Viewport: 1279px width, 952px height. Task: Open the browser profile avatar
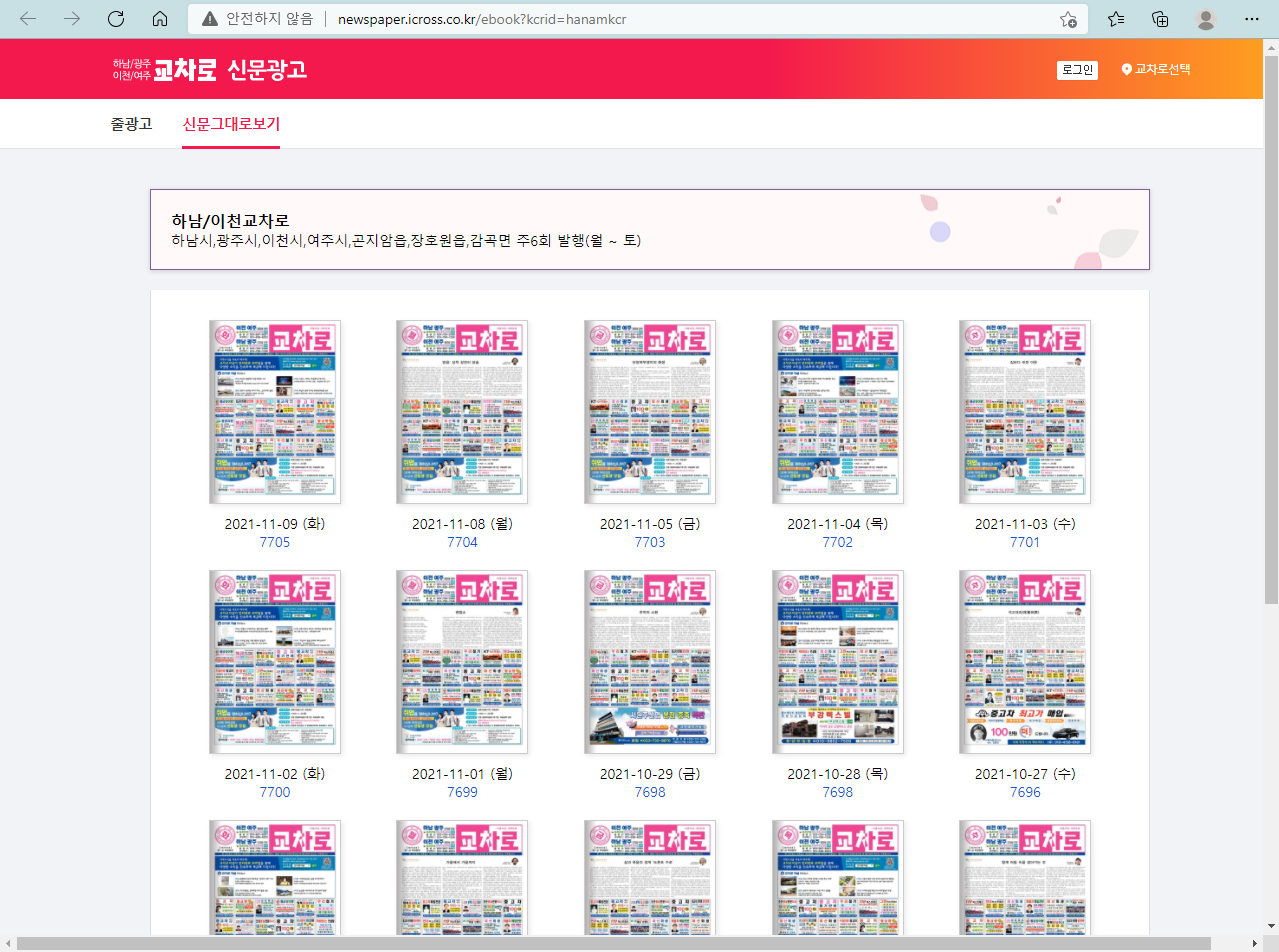[x=1206, y=19]
